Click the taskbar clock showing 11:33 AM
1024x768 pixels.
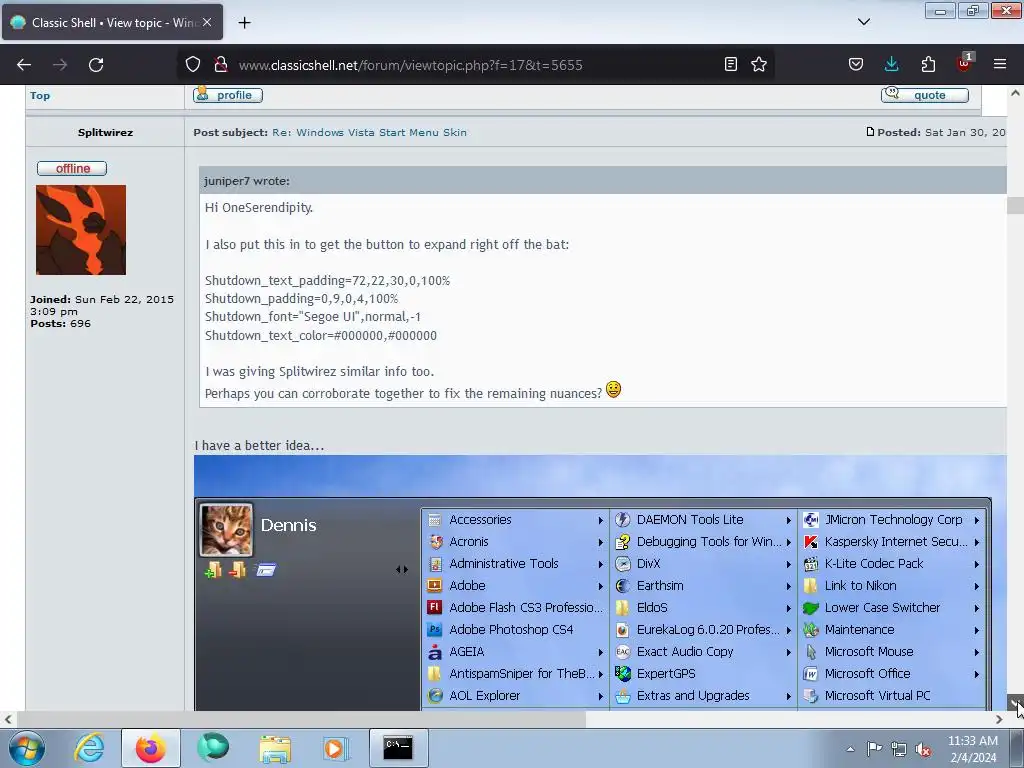pyautogui.click(x=972, y=749)
